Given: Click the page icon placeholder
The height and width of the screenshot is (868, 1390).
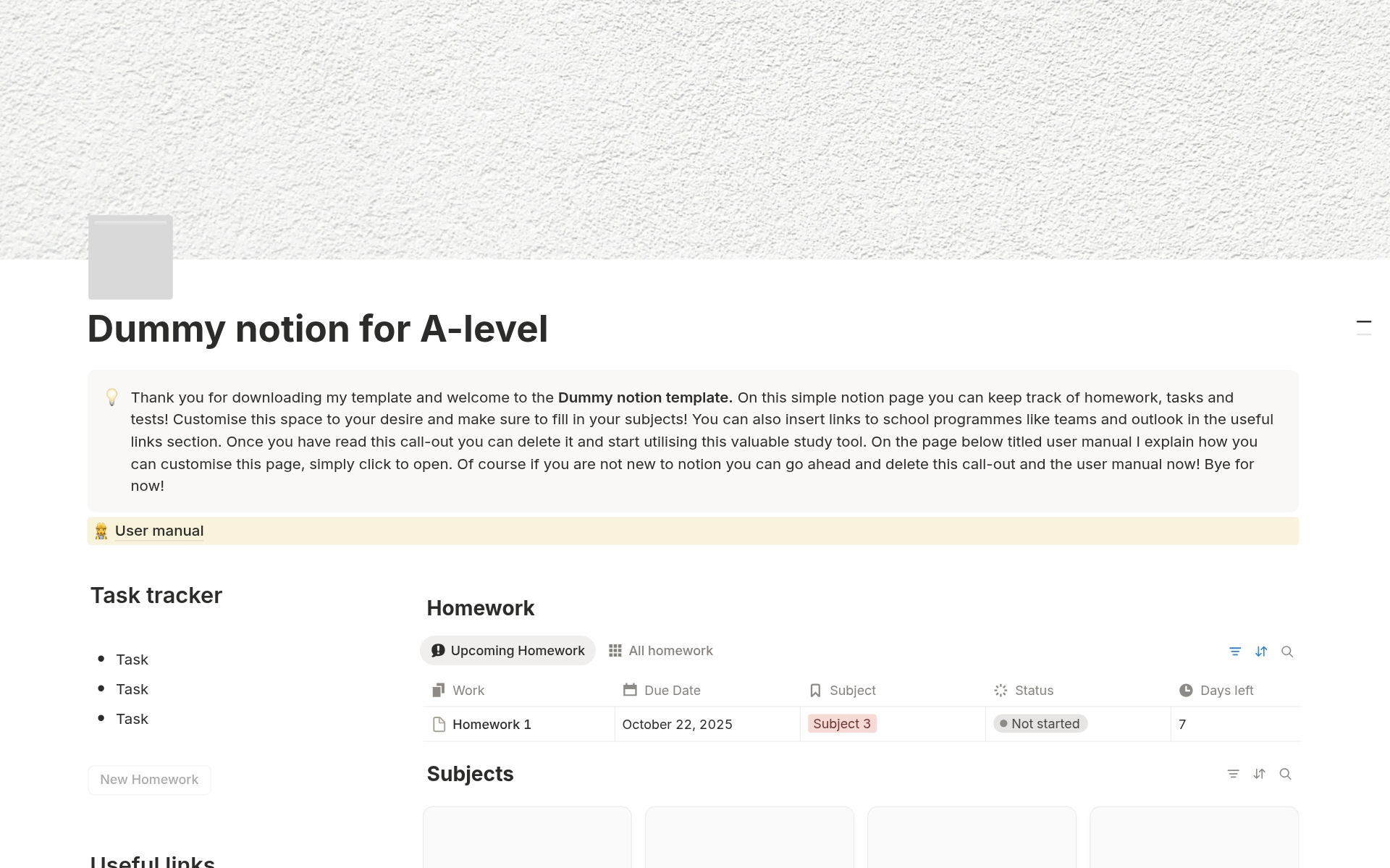Looking at the screenshot, I should click(130, 257).
